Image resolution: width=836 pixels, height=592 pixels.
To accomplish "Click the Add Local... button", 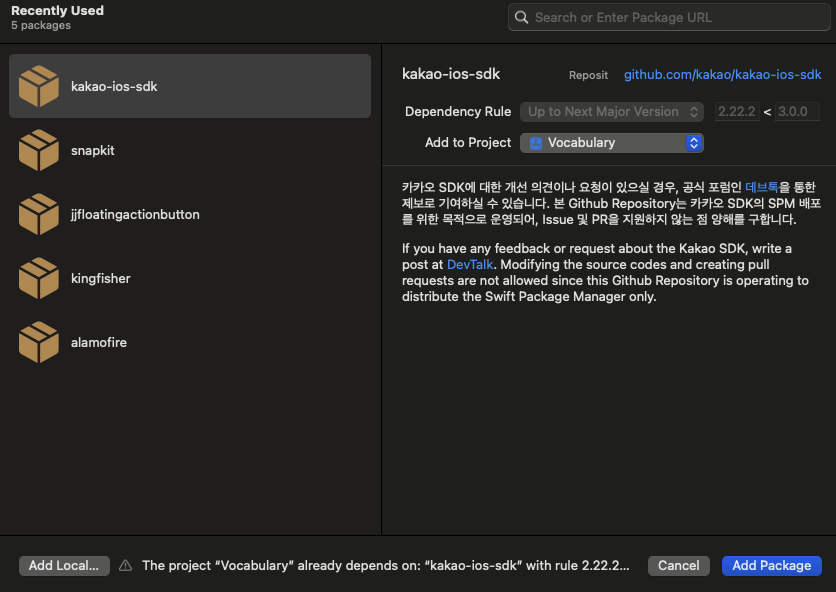I will coord(64,565).
